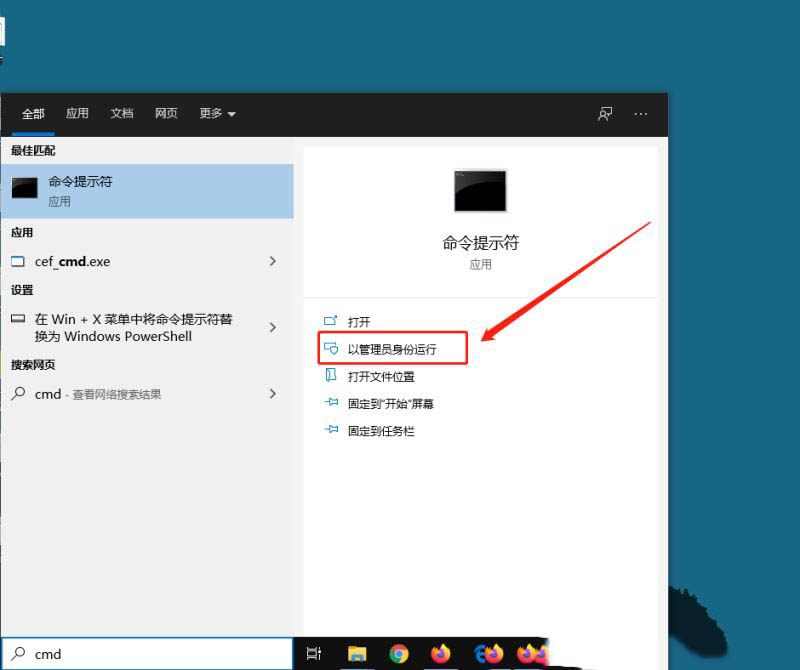The width and height of the screenshot is (800, 670).
Task: Click 打开 to launch command prompt
Action: [x=359, y=321]
